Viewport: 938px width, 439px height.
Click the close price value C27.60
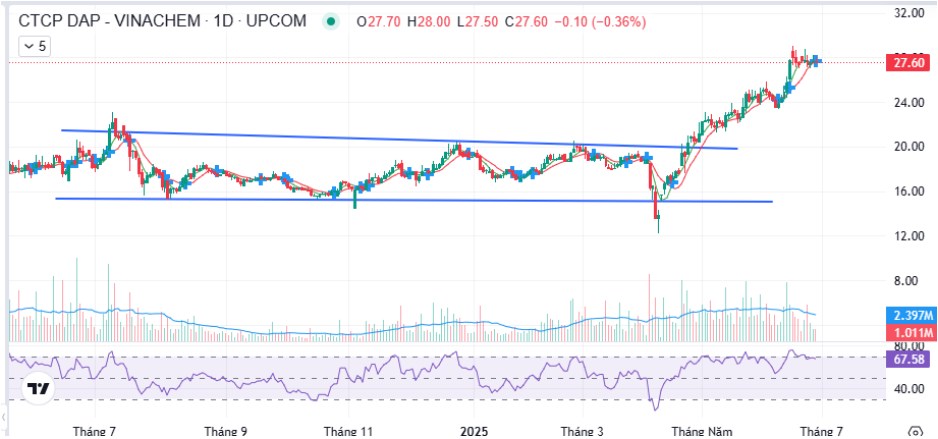(526, 22)
